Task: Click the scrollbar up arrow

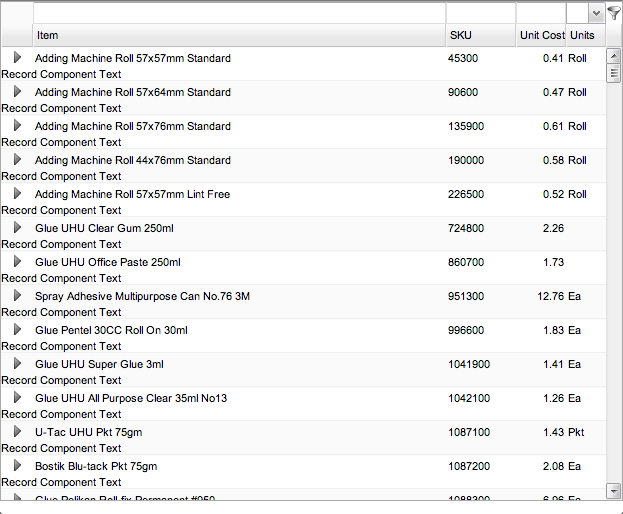Action: pos(613,55)
